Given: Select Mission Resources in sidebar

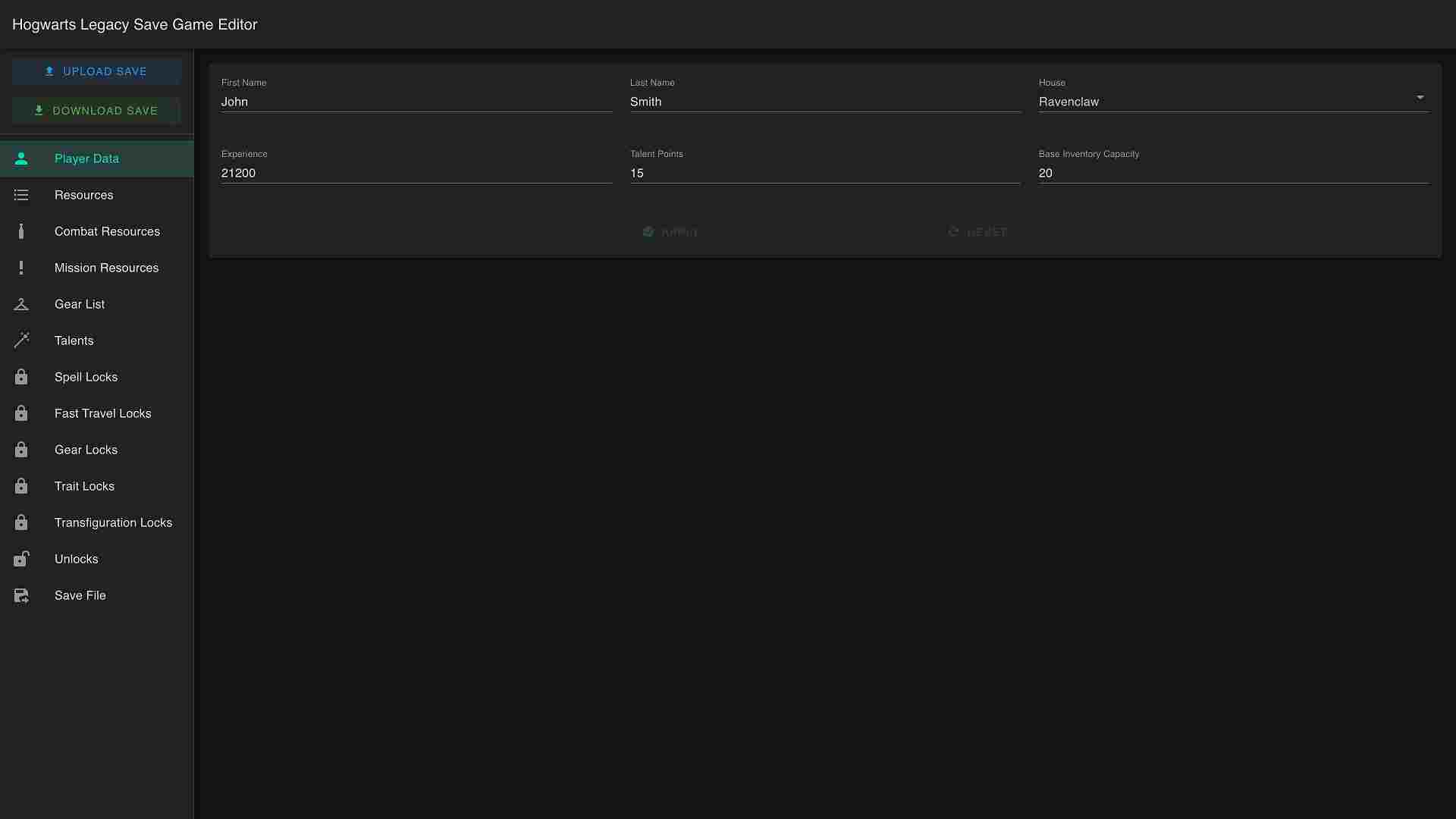Looking at the screenshot, I should pos(97,268).
